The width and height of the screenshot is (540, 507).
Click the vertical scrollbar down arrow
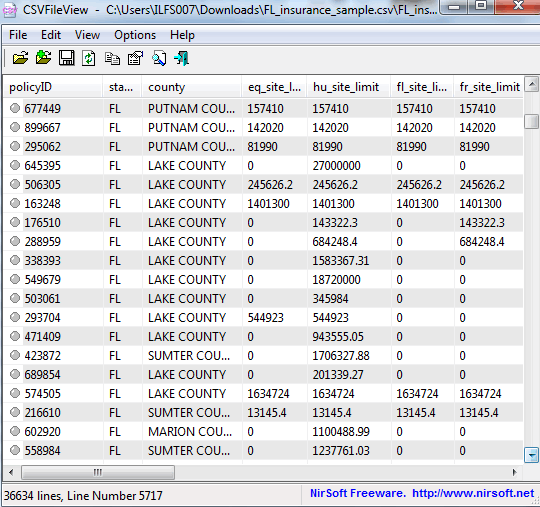tap(531, 455)
